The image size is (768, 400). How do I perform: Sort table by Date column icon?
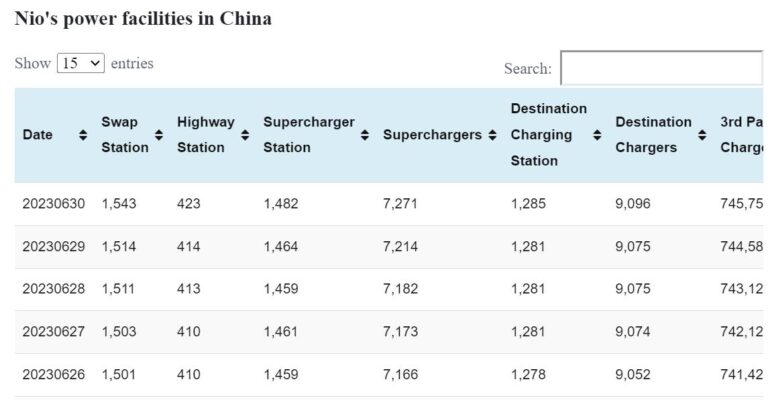[83, 135]
